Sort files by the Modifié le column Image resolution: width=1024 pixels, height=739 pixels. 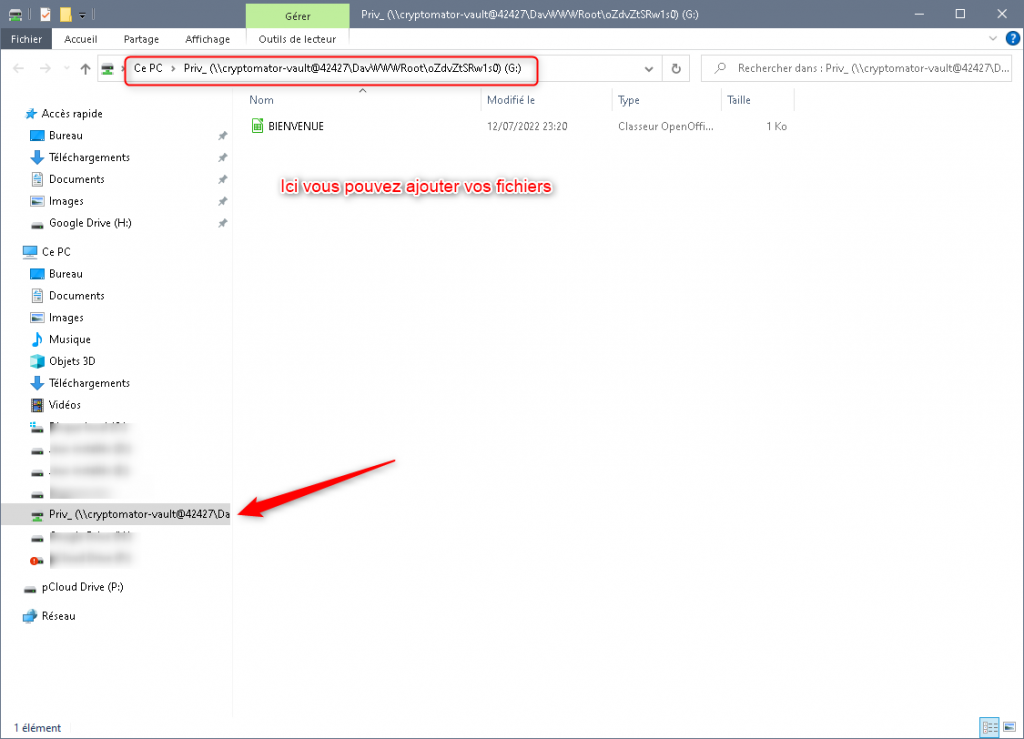[511, 100]
